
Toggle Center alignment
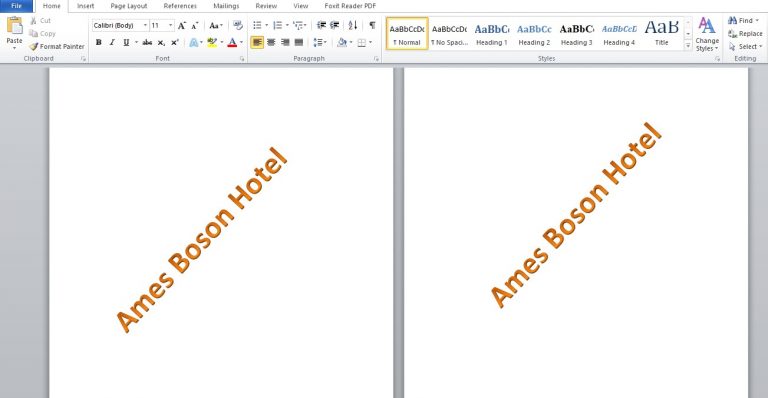click(271, 43)
